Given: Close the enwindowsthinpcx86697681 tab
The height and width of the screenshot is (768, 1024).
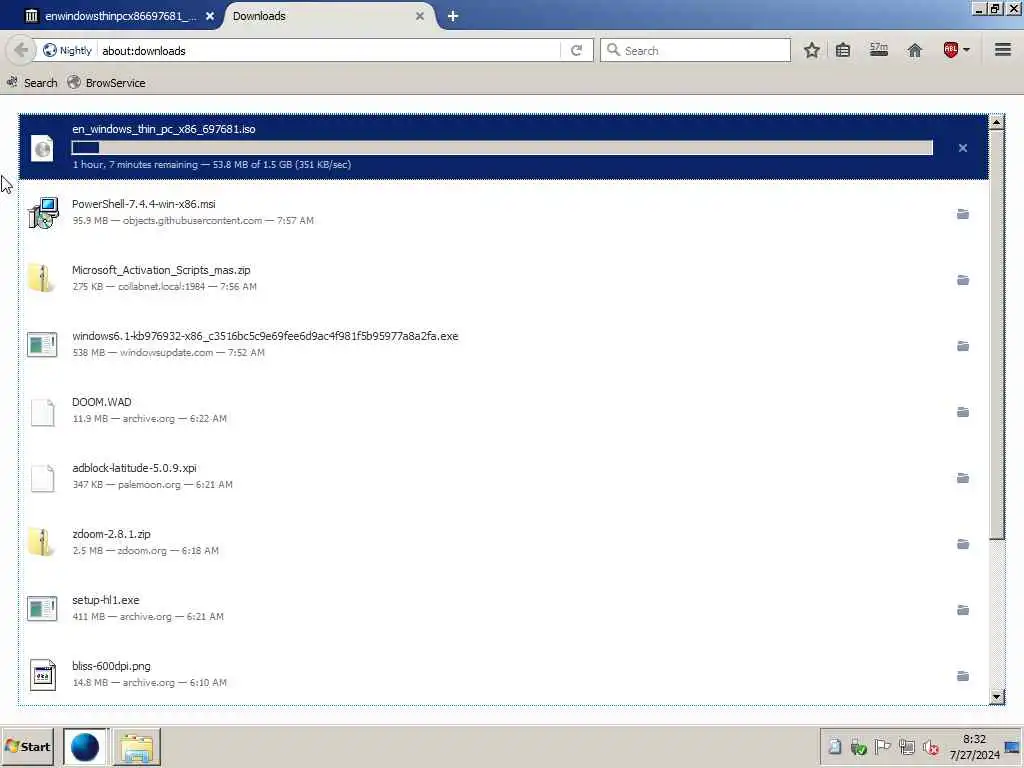Looking at the screenshot, I should (210, 16).
